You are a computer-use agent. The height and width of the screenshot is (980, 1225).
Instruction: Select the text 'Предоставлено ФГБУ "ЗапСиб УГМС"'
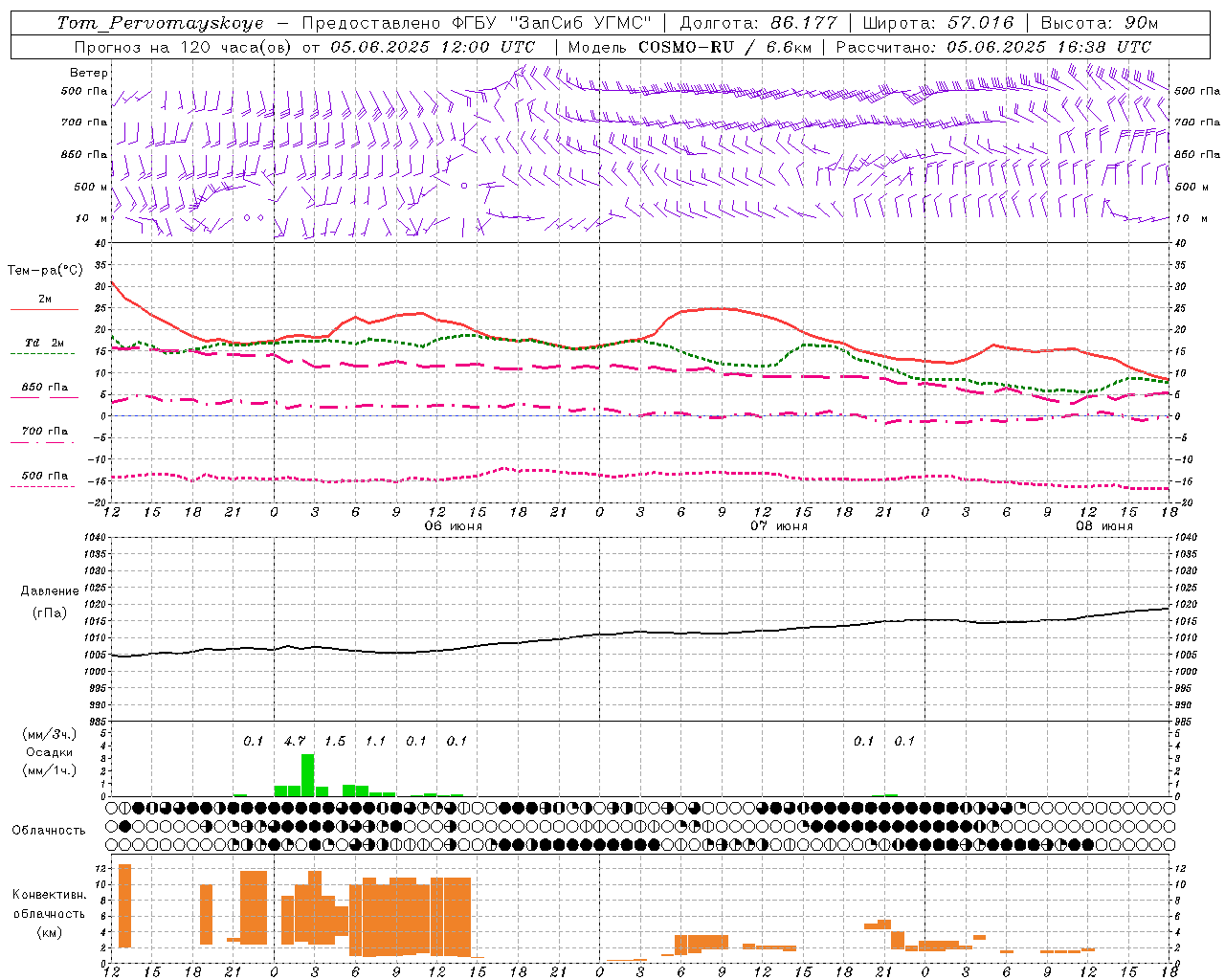tap(477, 23)
